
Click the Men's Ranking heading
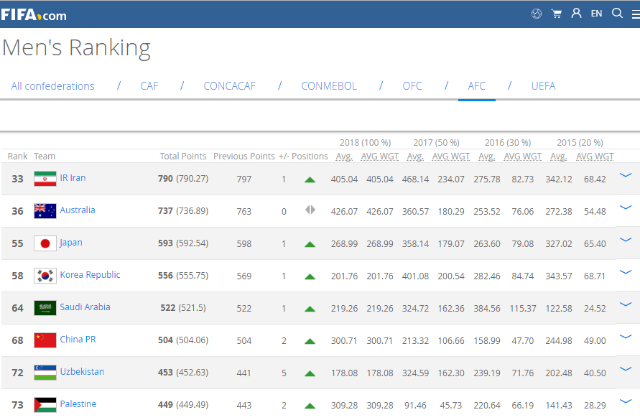click(76, 48)
